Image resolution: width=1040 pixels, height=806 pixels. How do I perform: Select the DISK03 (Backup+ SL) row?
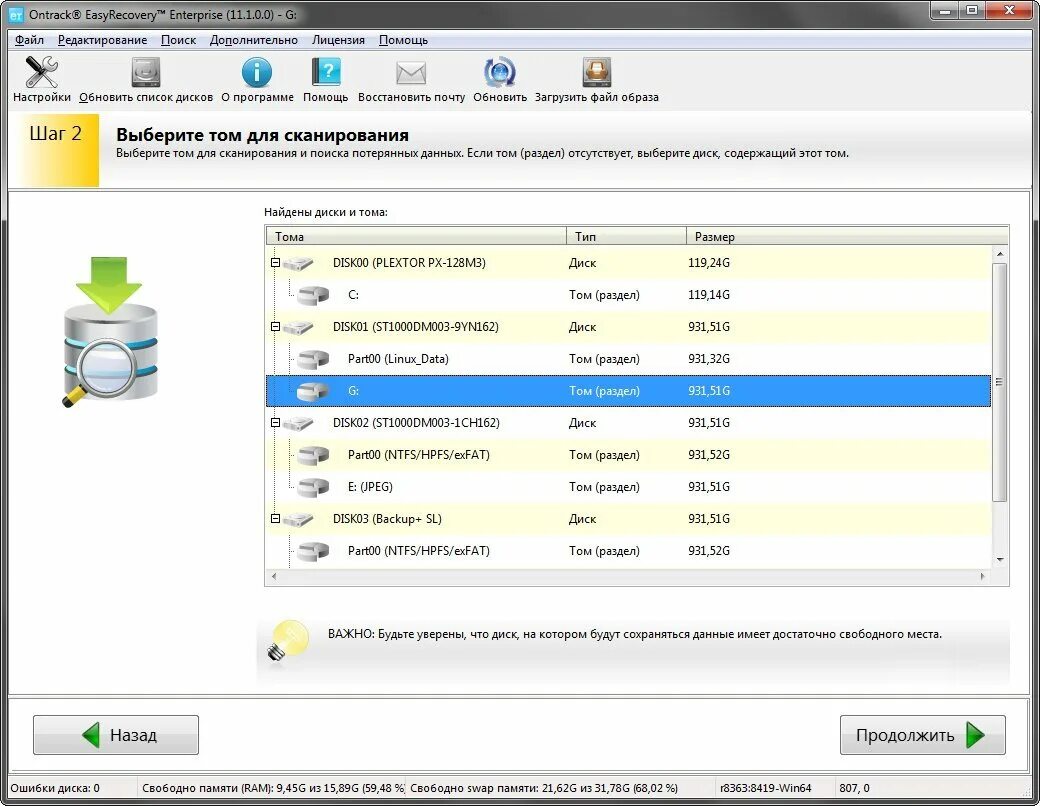628,519
